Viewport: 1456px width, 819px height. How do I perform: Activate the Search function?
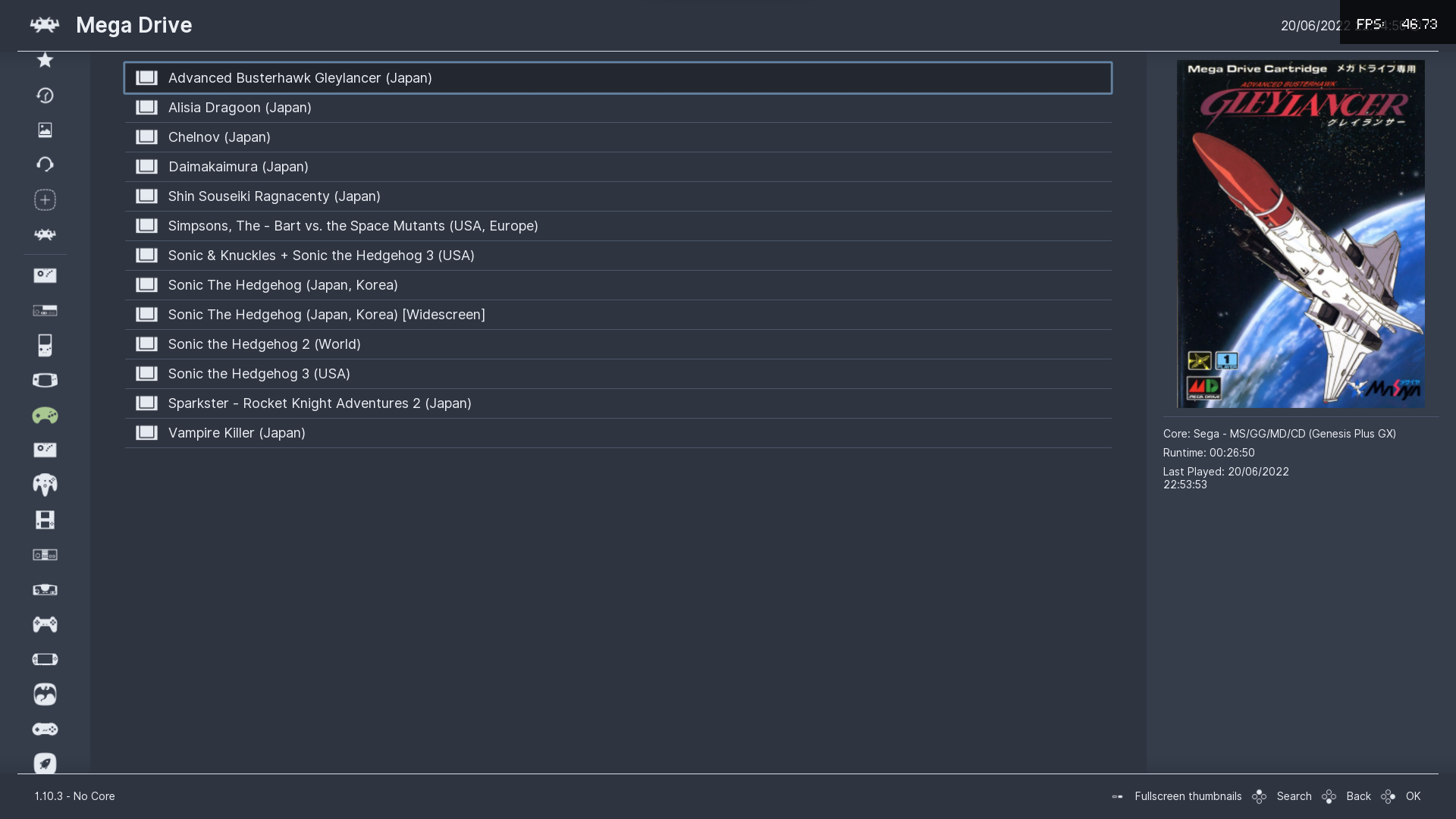(1295, 796)
